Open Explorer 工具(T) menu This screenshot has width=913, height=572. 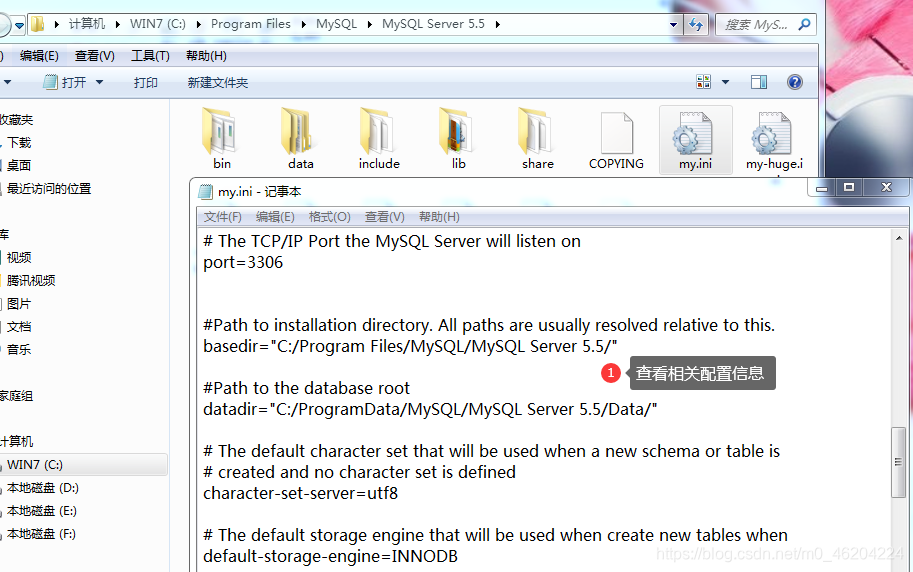click(150, 56)
